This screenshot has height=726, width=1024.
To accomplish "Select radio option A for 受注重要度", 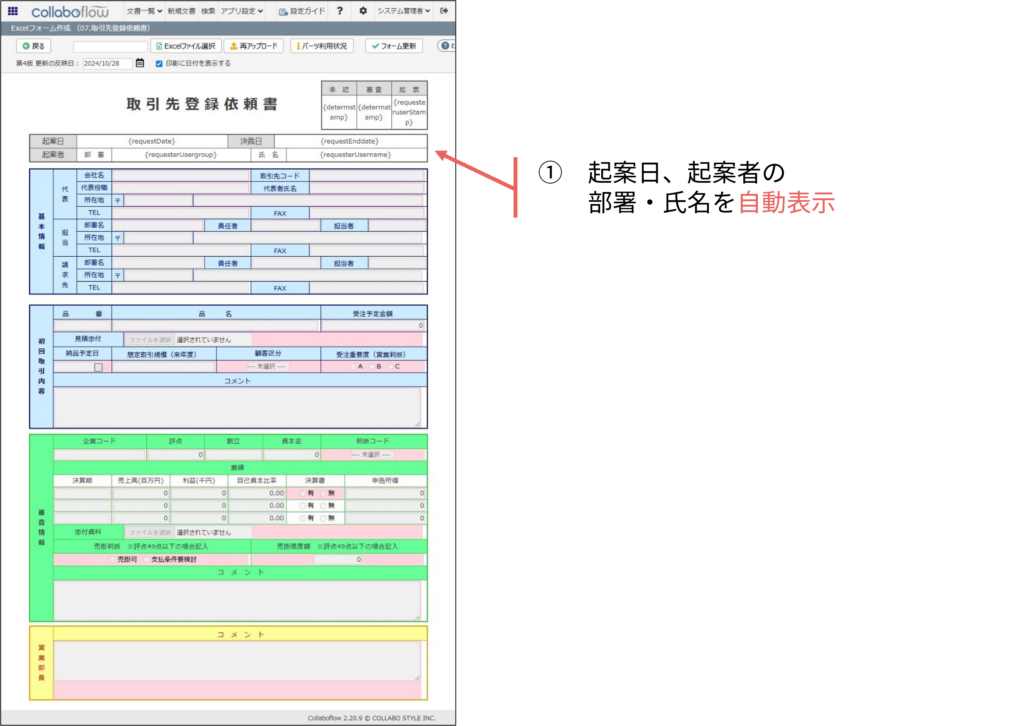I will tap(350, 367).
